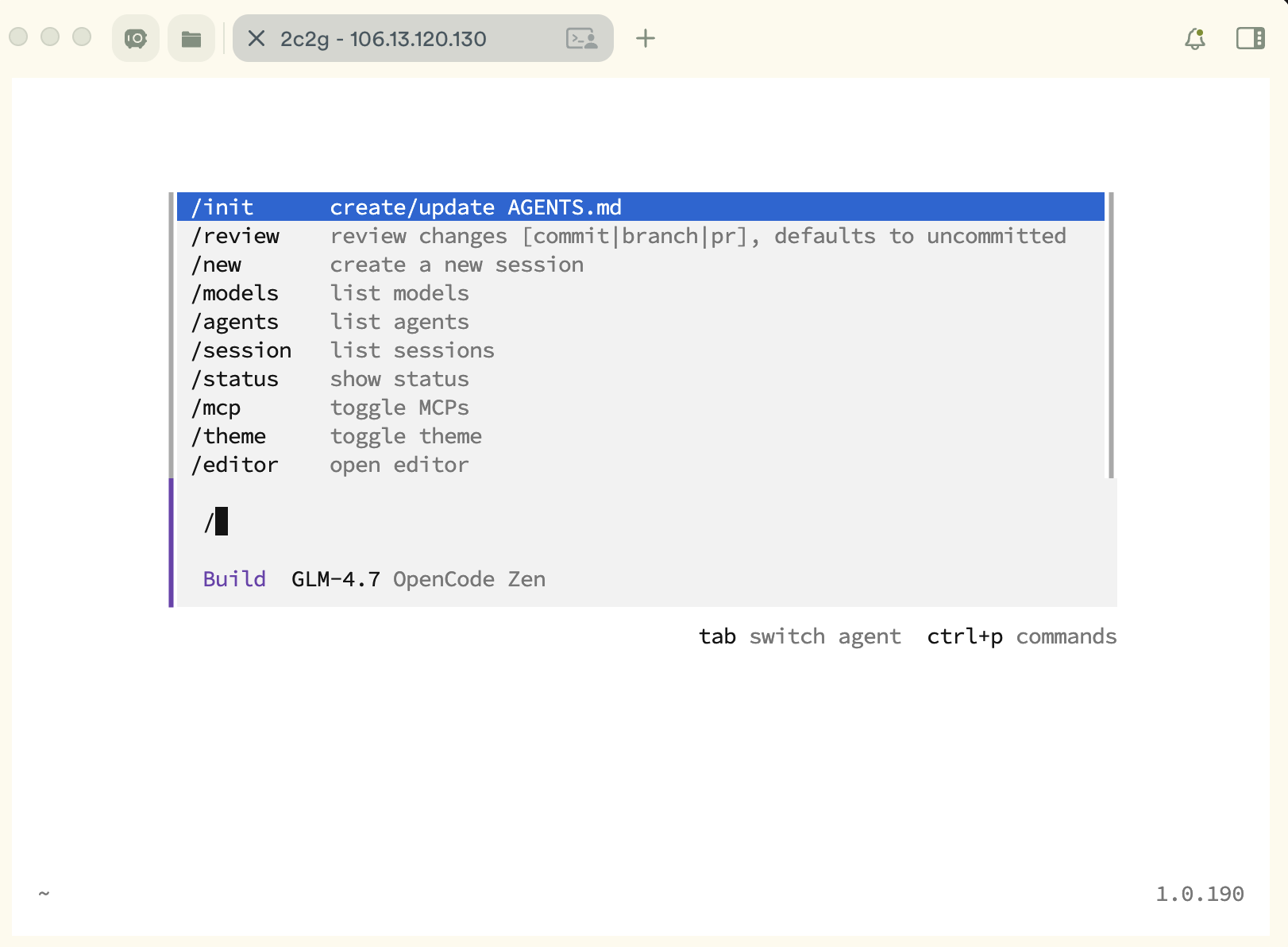
Task: Open notifications via the bell icon
Action: click(x=1195, y=38)
